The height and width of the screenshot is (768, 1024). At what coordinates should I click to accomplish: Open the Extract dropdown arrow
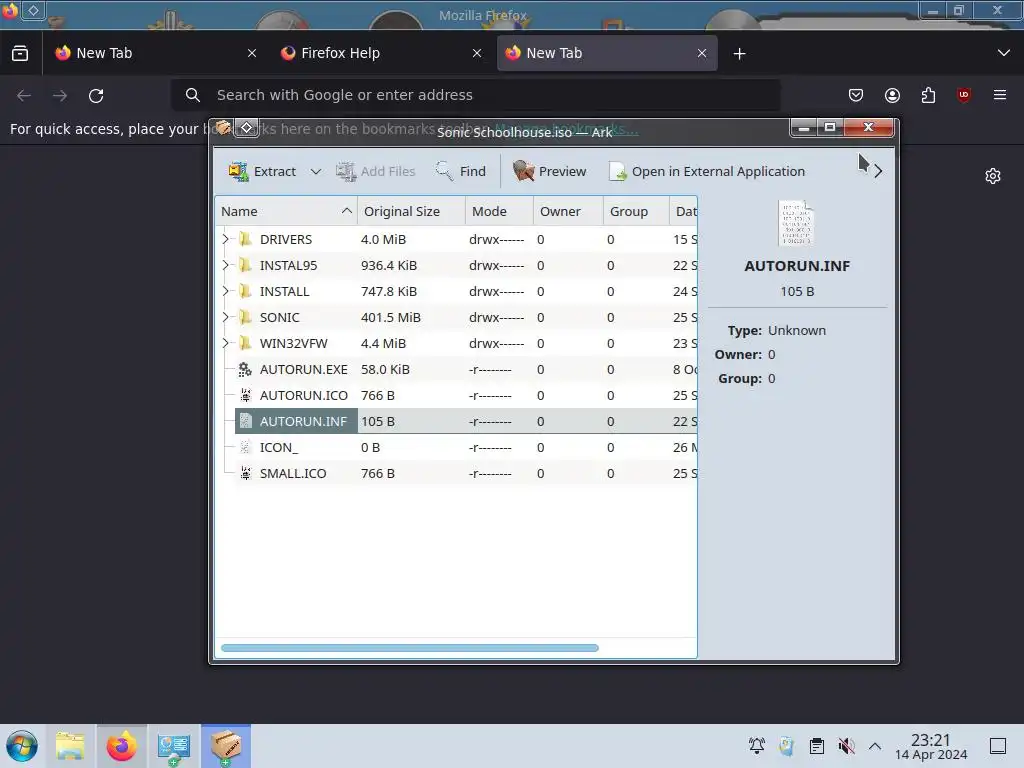tap(315, 171)
